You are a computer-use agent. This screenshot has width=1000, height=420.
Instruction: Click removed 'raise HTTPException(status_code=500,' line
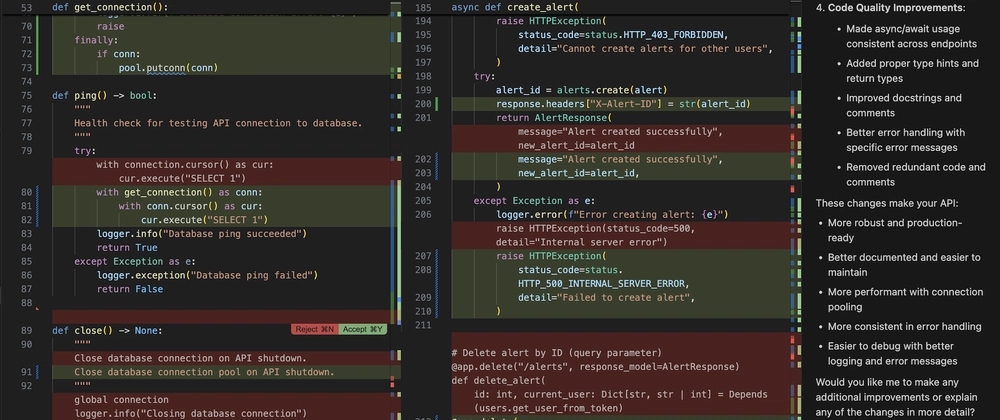tap(595, 228)
